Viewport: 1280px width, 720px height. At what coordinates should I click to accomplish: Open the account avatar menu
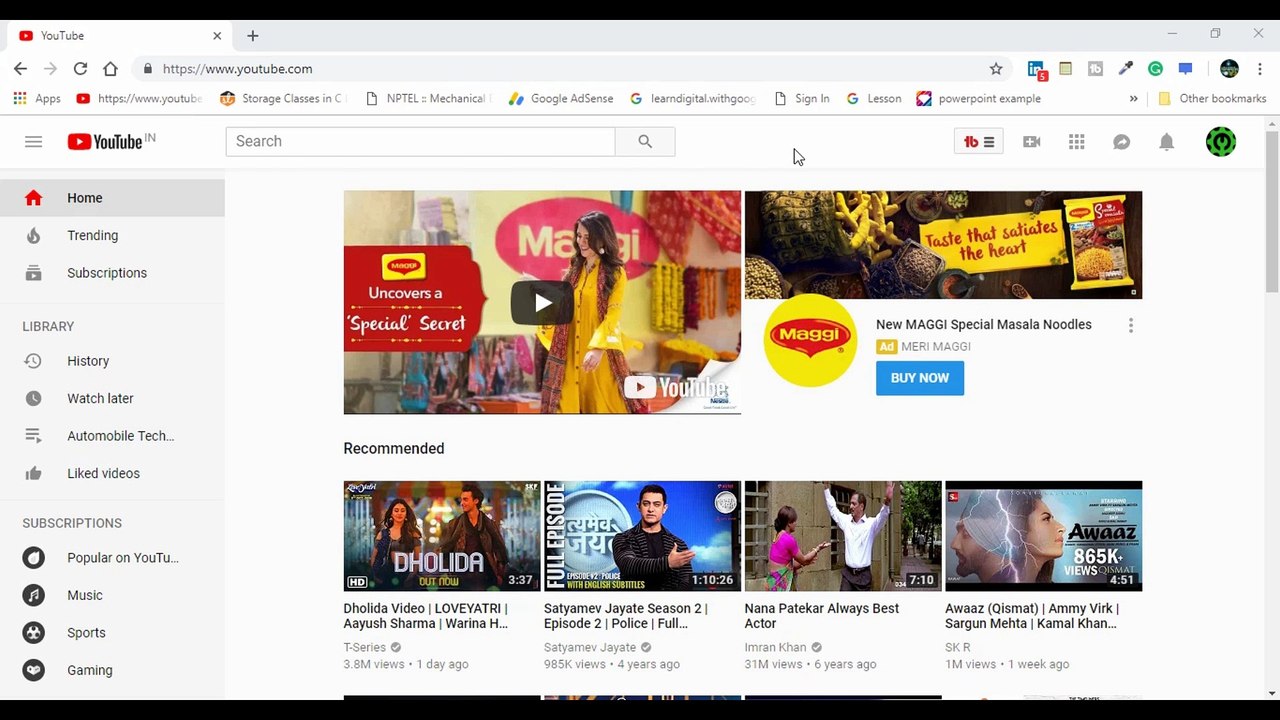[x=1221, y=142]
